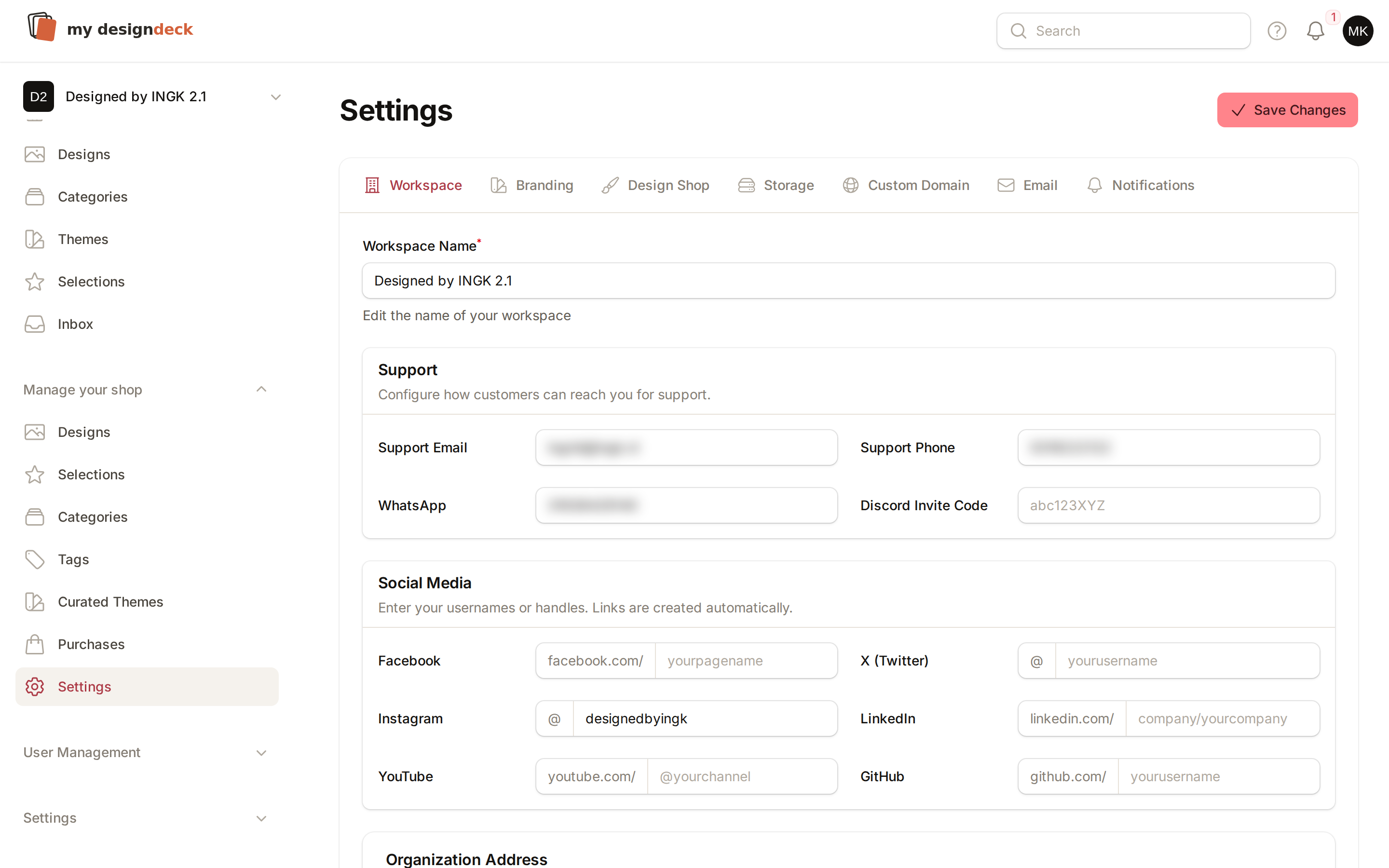Open the MK user avatar menu

1358,31
